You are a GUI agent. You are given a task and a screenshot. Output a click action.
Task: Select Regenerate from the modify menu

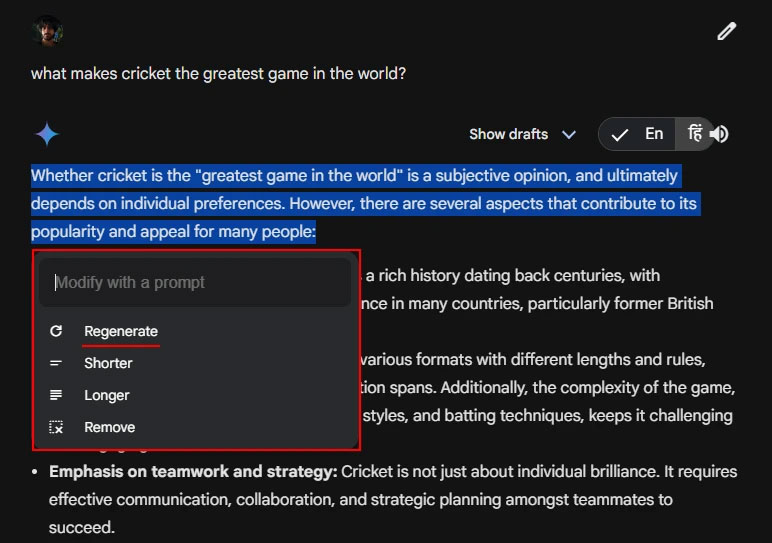[121, 331]
